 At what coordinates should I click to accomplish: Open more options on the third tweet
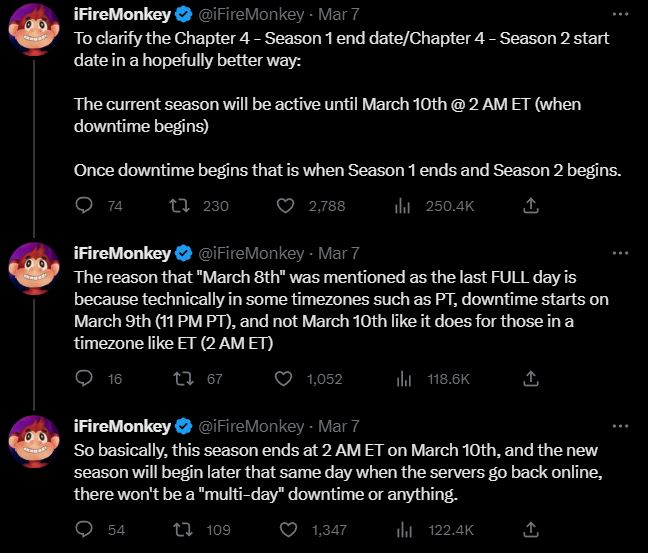point(620,426)
